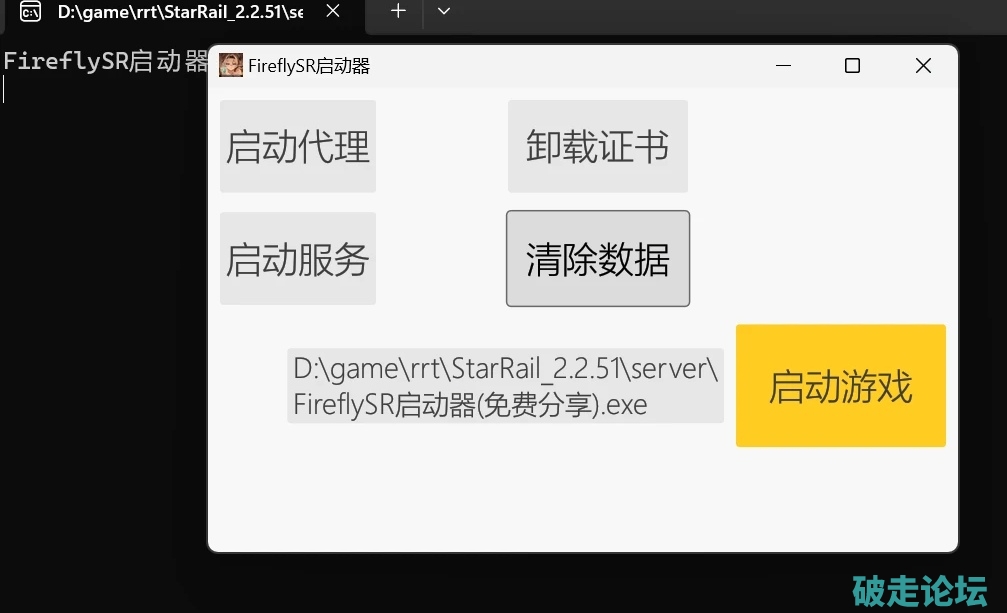Click the 破走论坛 watermark

tap(919, 591)
